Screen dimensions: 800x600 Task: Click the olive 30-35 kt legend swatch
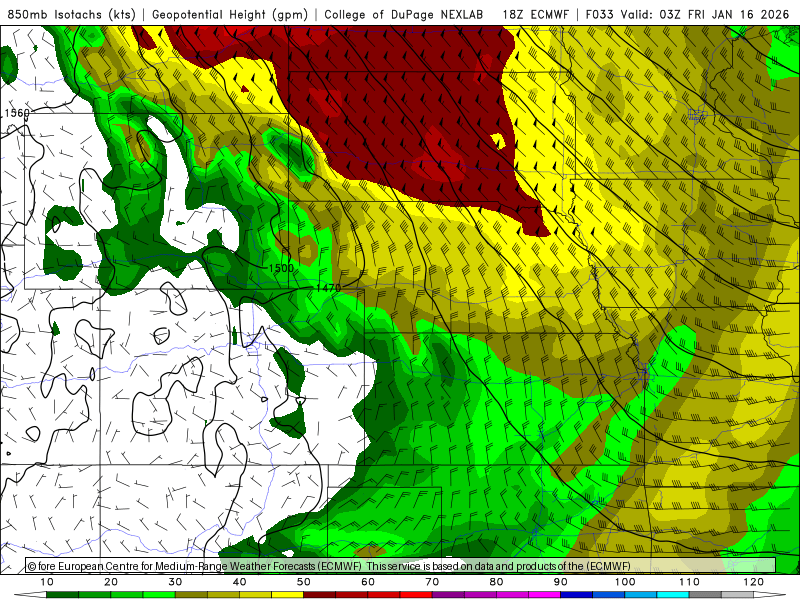(191, 595)
